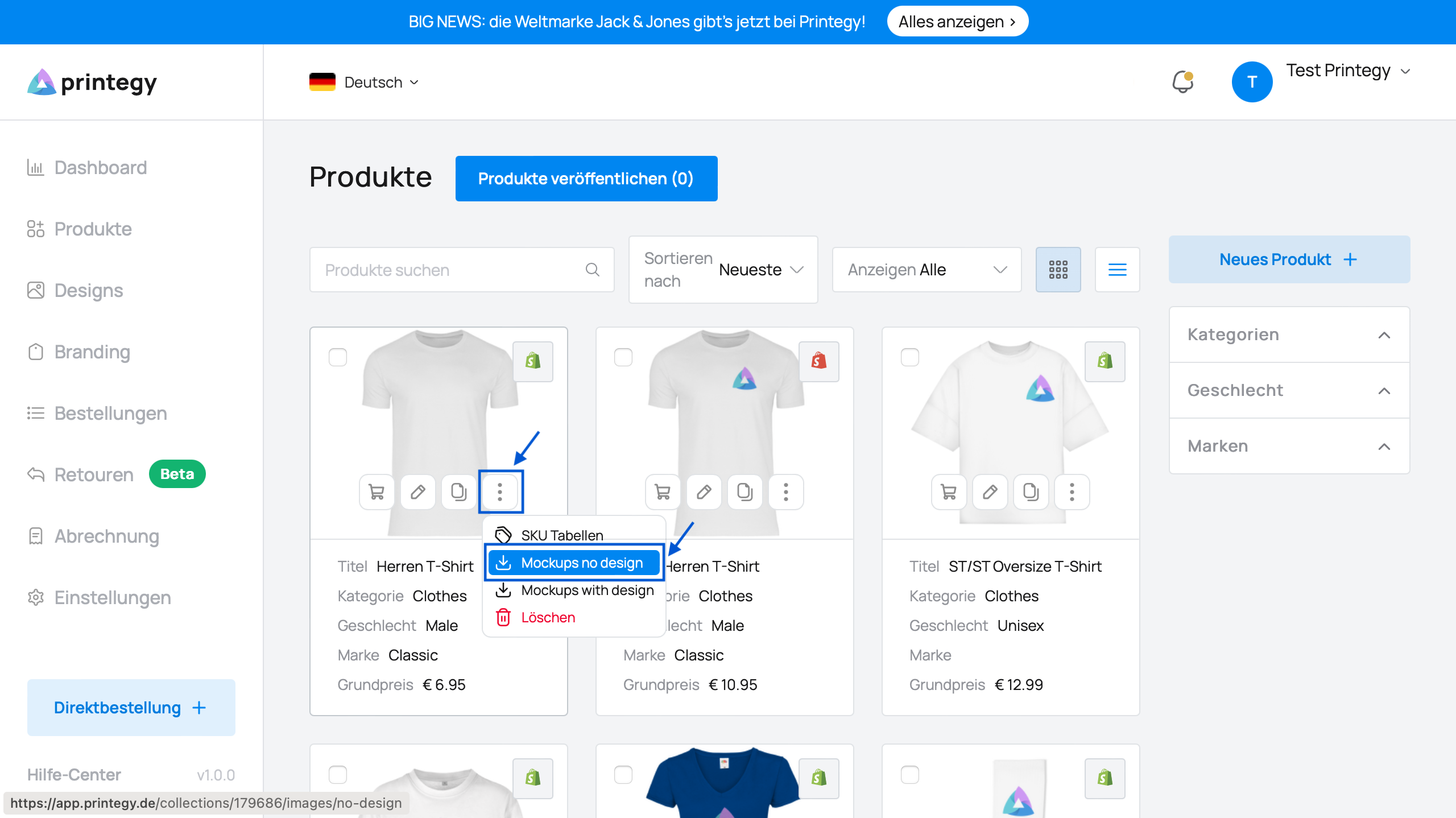The width and height of the screenshot is (1456, 818).
Task: Switch to grid view
Action: pos(1058,270)
